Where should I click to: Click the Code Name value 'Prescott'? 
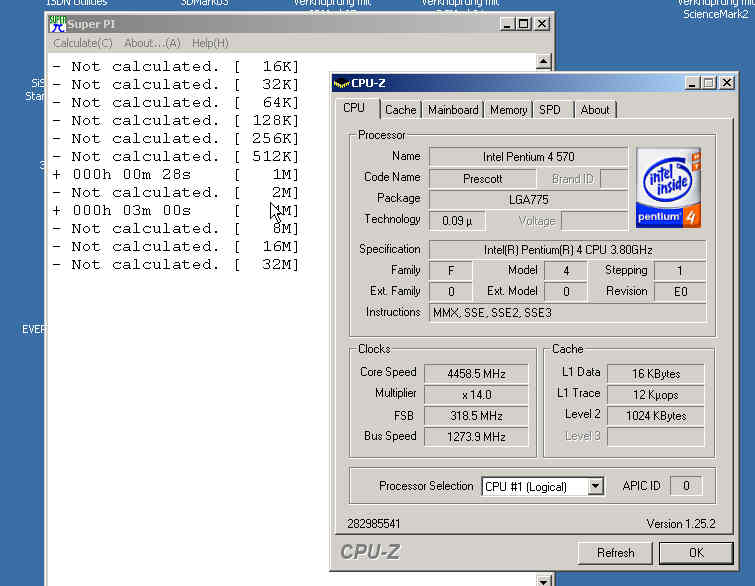point(482,179)
